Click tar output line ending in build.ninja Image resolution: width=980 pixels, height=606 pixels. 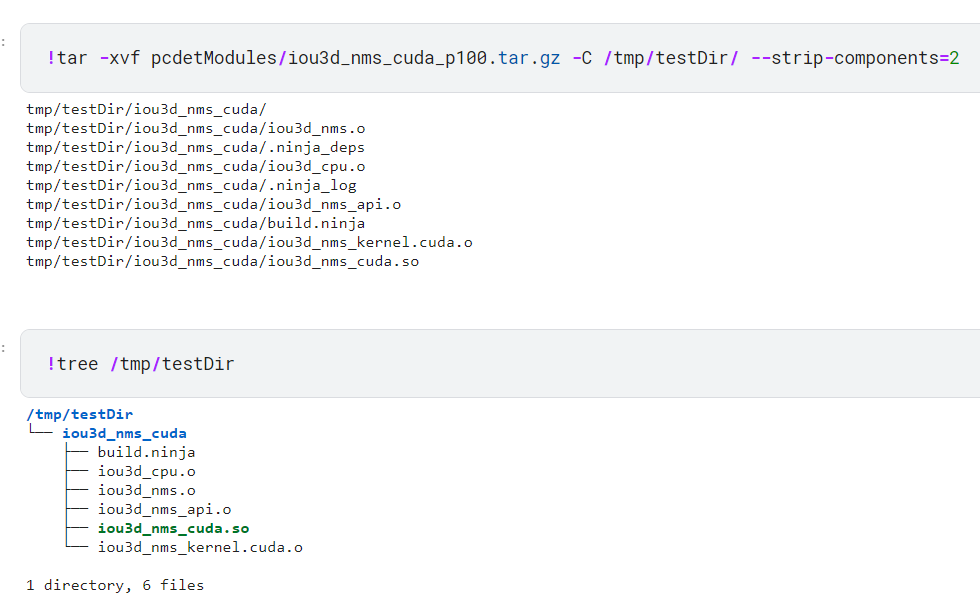(x=196, y=223)
